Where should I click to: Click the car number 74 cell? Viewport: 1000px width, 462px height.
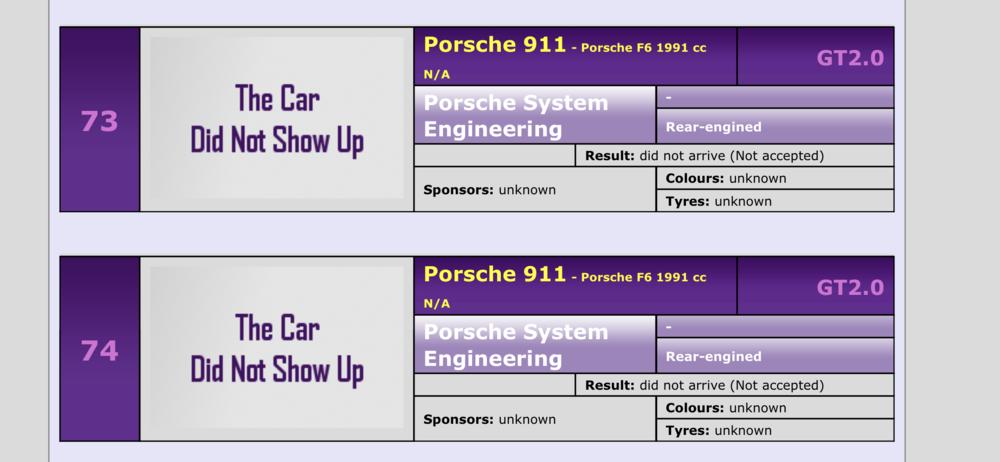(x=99, y=349)
